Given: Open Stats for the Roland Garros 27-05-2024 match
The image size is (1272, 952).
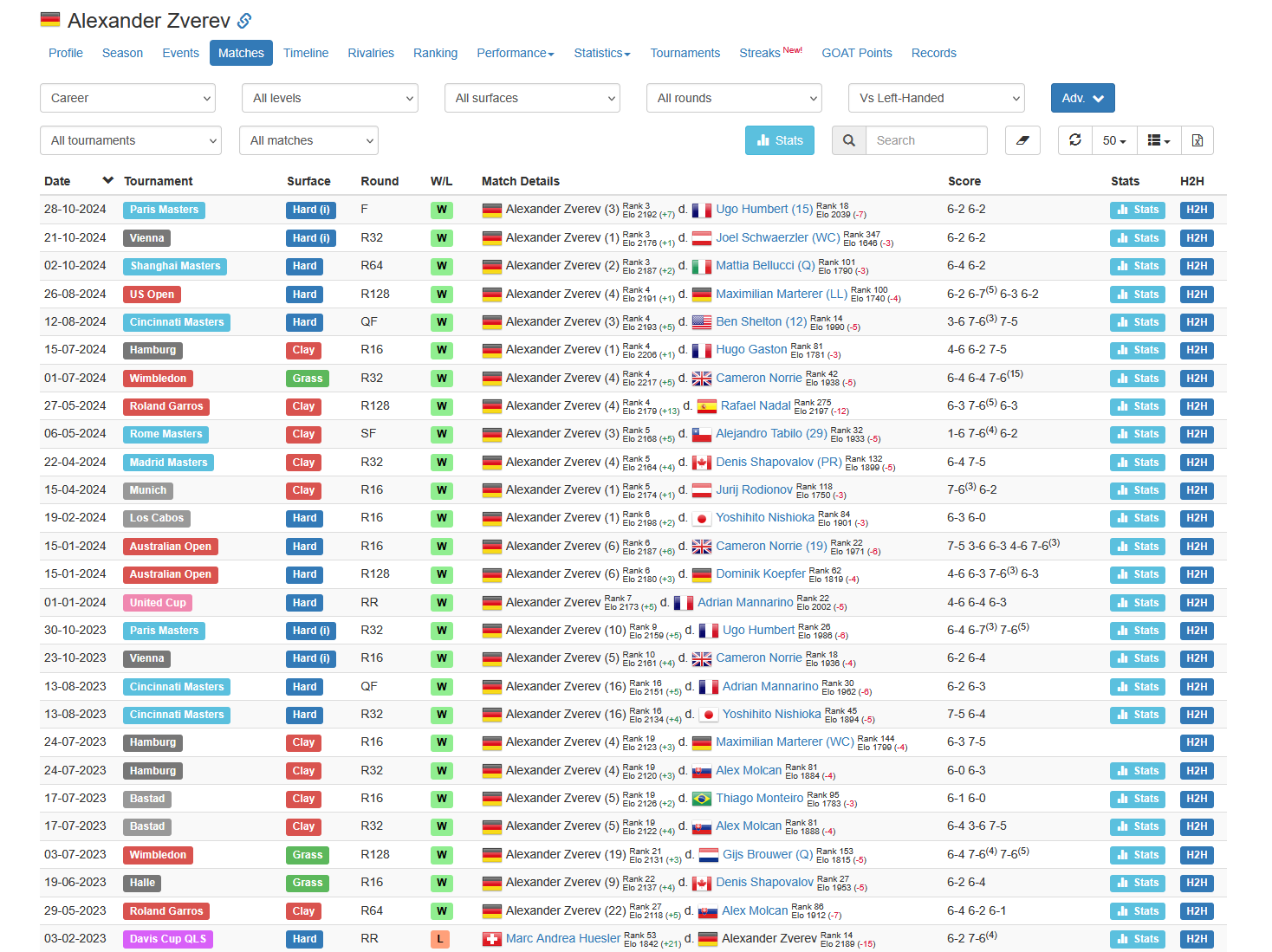Looking at the screenshot, I should [x=1138, y=406].
